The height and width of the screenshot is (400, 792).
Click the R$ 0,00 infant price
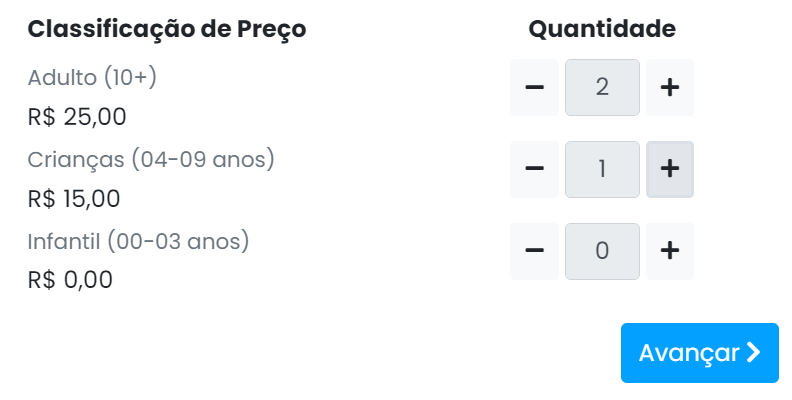(70, 280)
